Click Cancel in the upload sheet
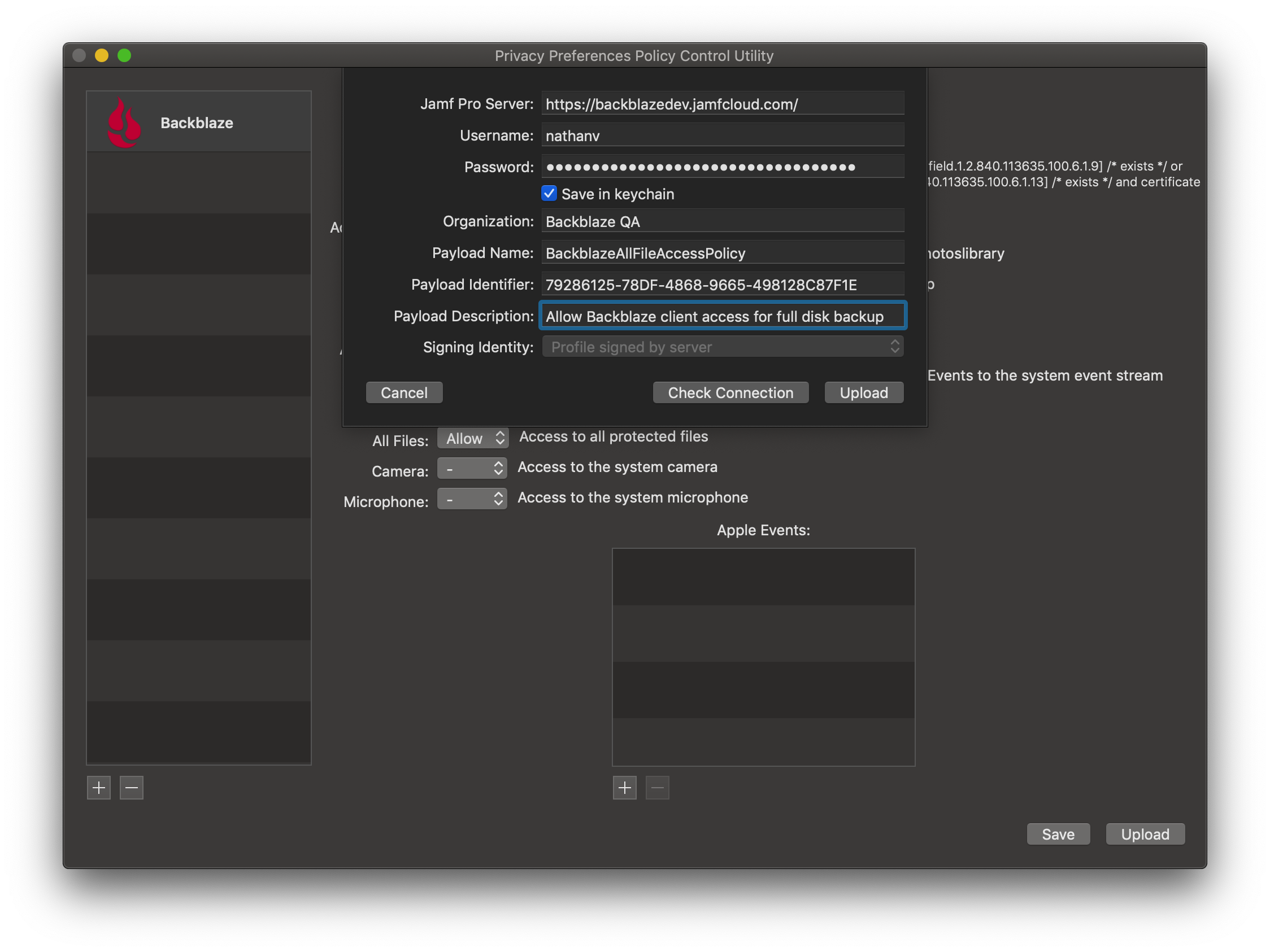The height and width of the screenshot is (952, 1270). click(404, 392)
